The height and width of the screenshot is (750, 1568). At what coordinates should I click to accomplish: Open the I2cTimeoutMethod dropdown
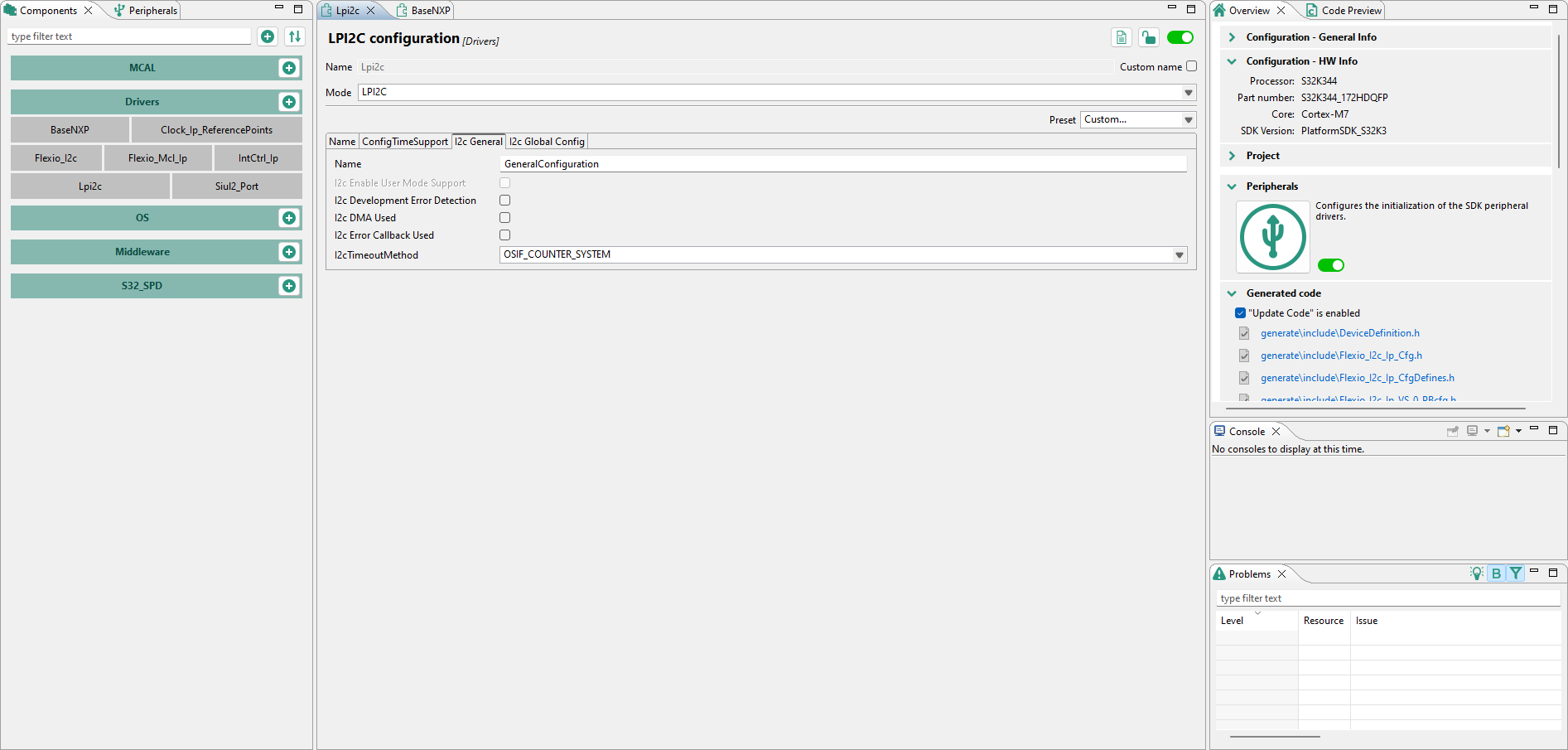click(1179, 254)
